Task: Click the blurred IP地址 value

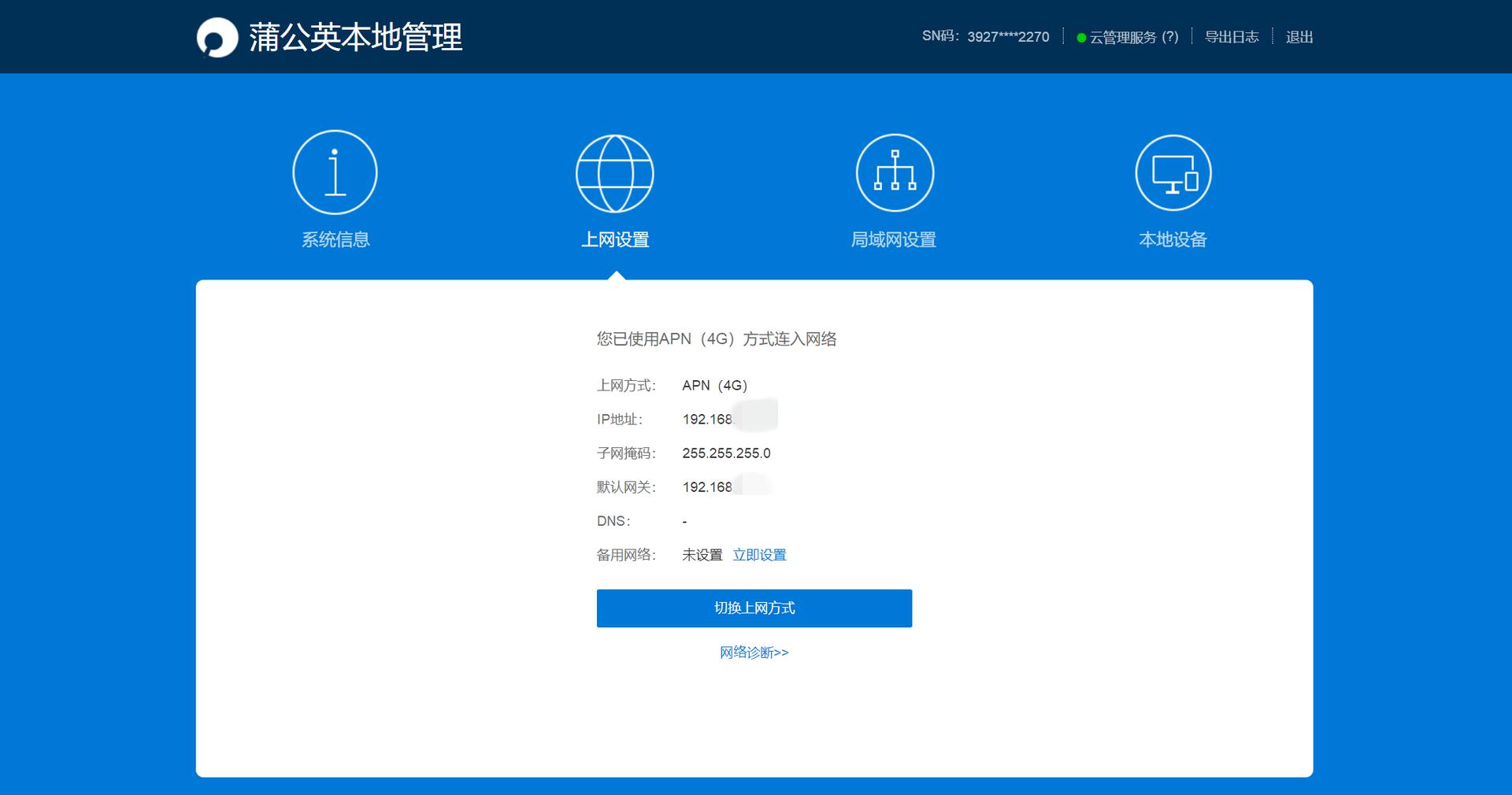Action: click(728, 418)
